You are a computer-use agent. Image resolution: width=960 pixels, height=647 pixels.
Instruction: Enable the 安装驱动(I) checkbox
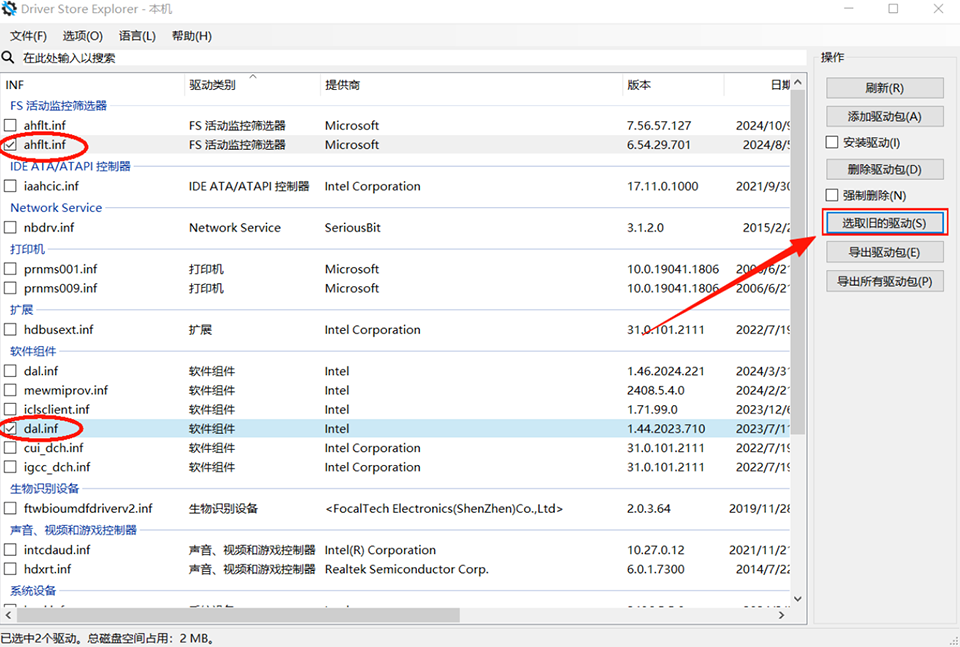pos(832,143)
